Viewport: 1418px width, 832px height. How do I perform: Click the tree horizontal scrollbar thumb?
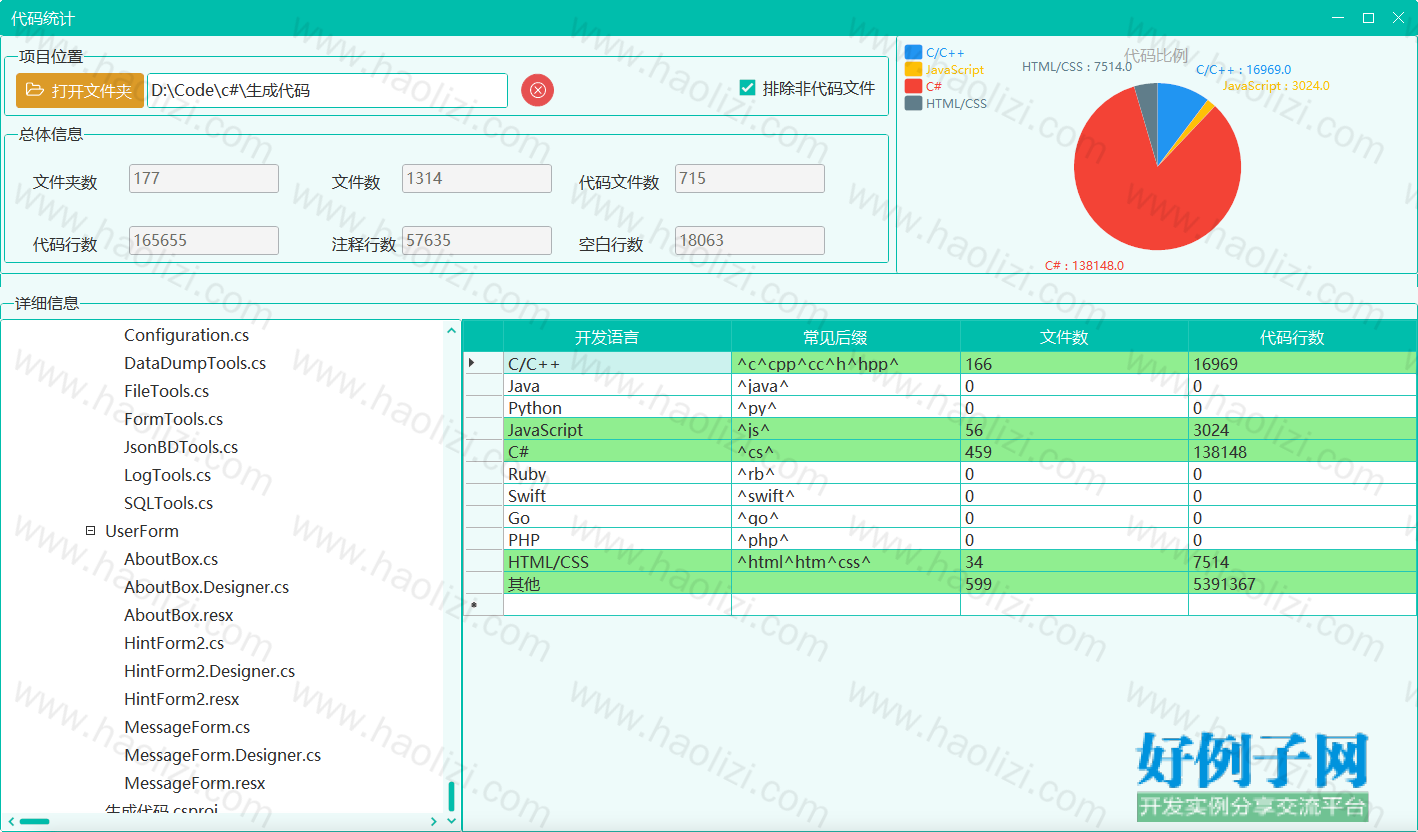click(x=35, y=822)
